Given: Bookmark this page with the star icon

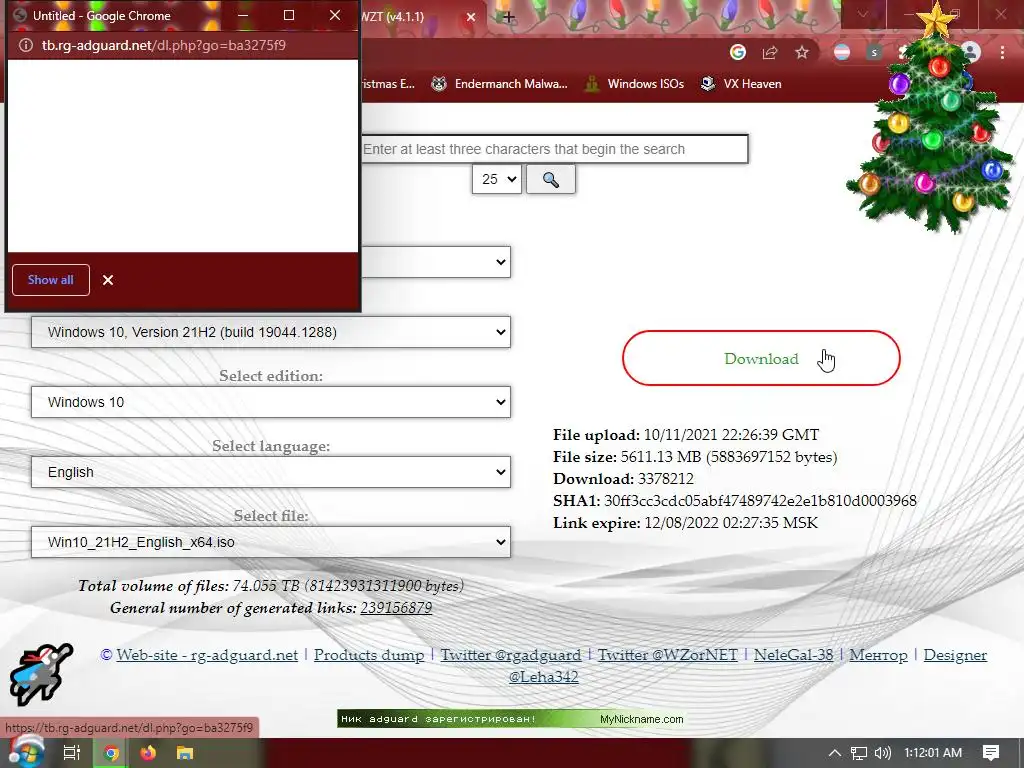Looking at the screenshot, I should point(802,52).
